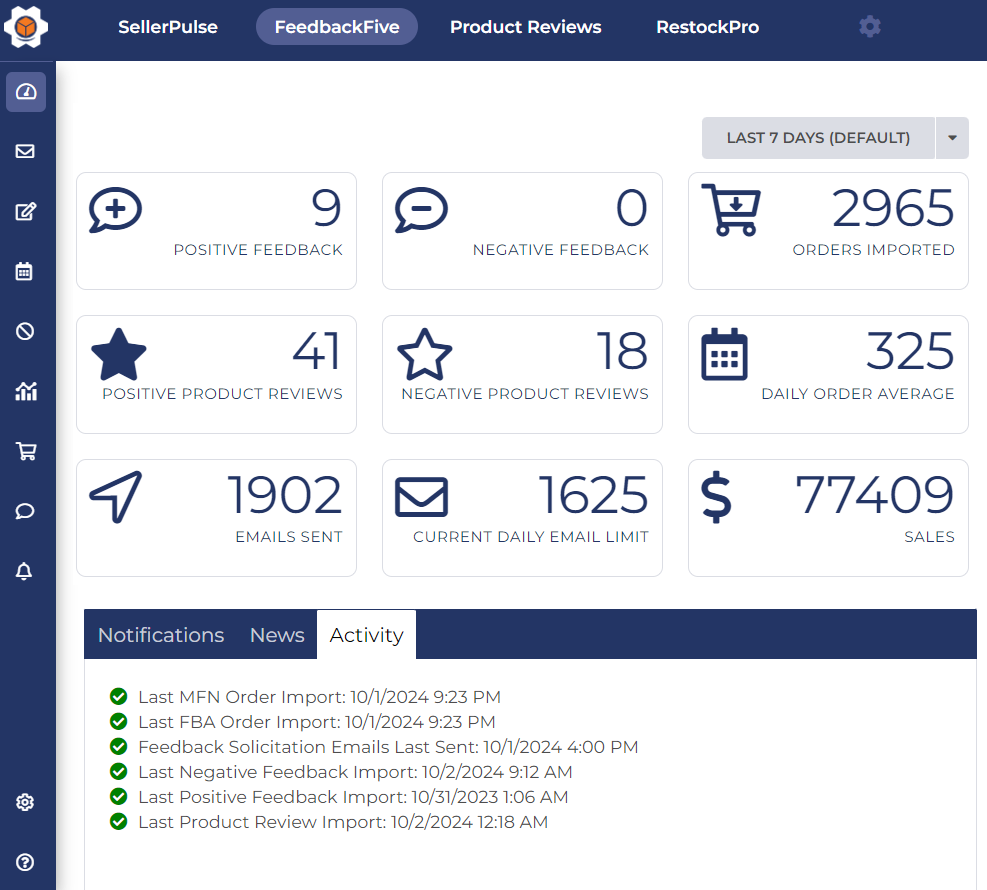
Task: Open the News tab
Action: [276, 634]
